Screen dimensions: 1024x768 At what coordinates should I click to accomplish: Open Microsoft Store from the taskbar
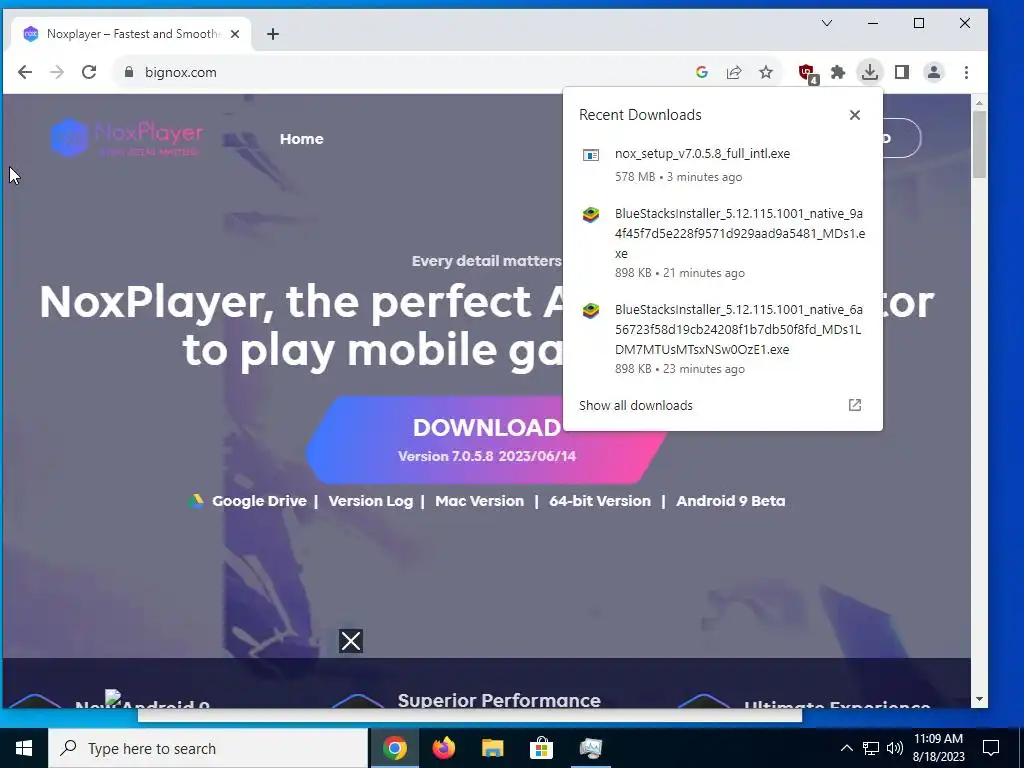click(541, 748)
